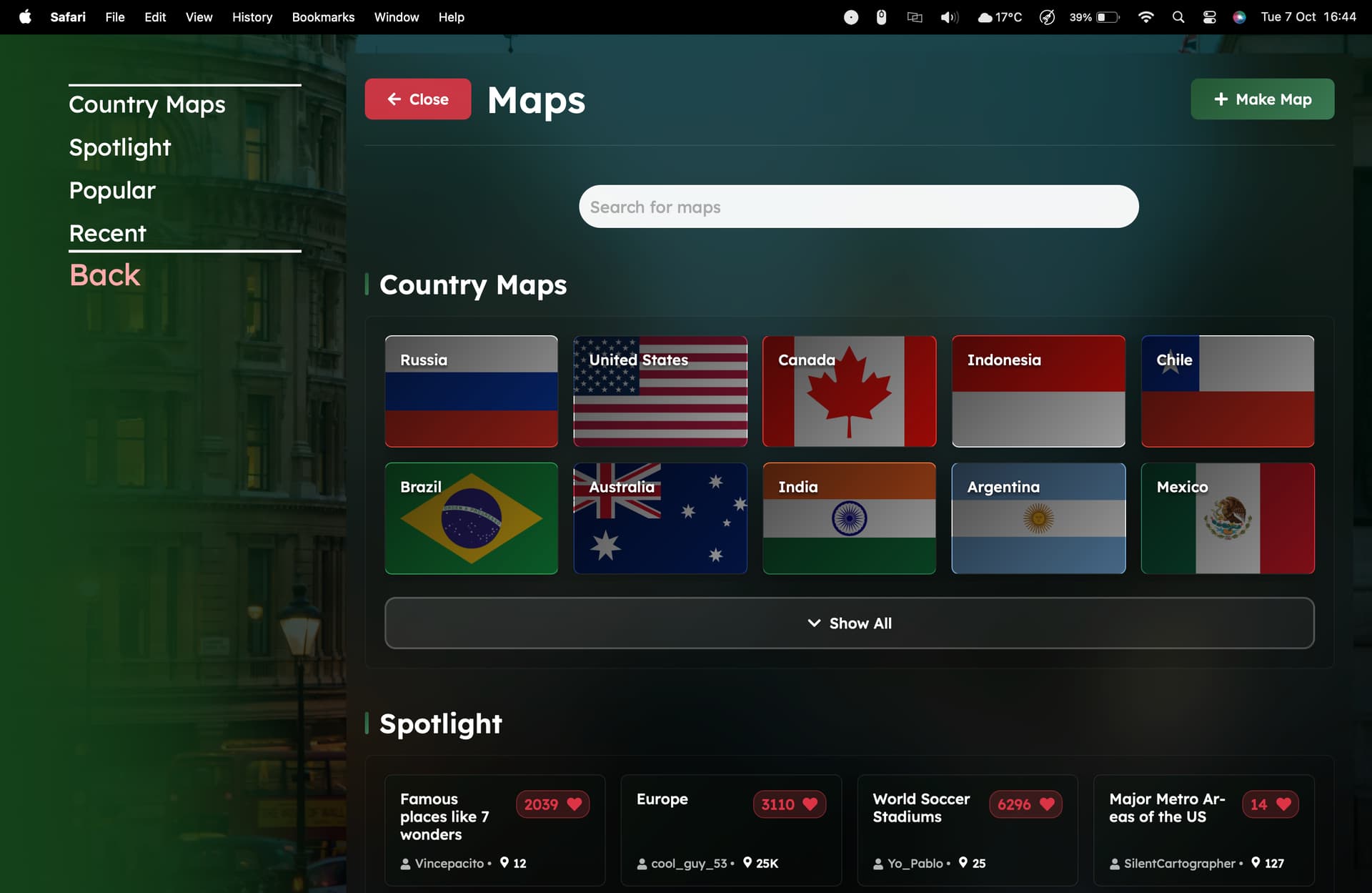Open Control Center icon in menu bar
Screen dimensions: 1372x893
coord(1209,17)
